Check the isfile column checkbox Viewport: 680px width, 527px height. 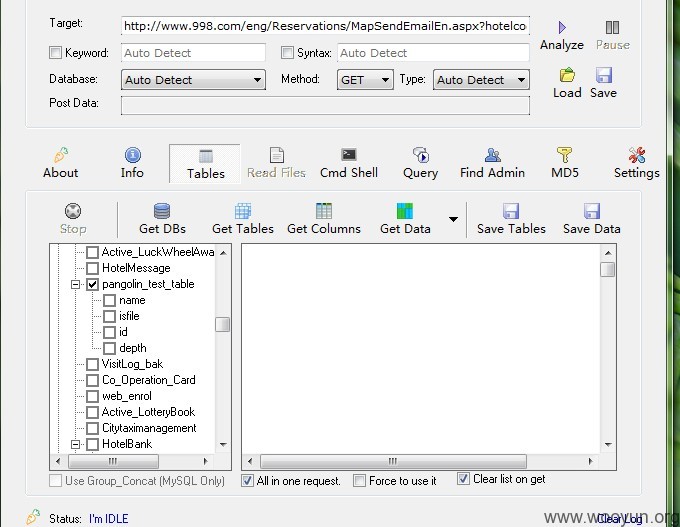[x=109, y=316]
